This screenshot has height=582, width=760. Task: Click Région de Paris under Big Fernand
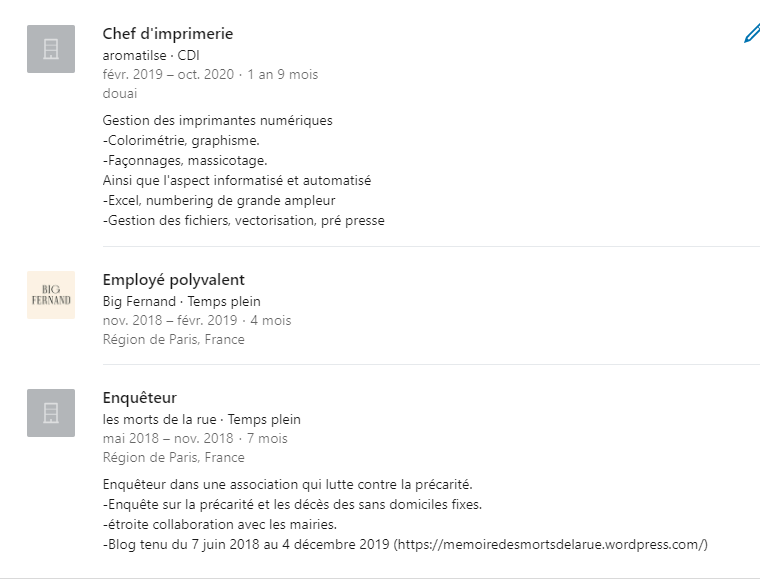(x=173, y=339)
